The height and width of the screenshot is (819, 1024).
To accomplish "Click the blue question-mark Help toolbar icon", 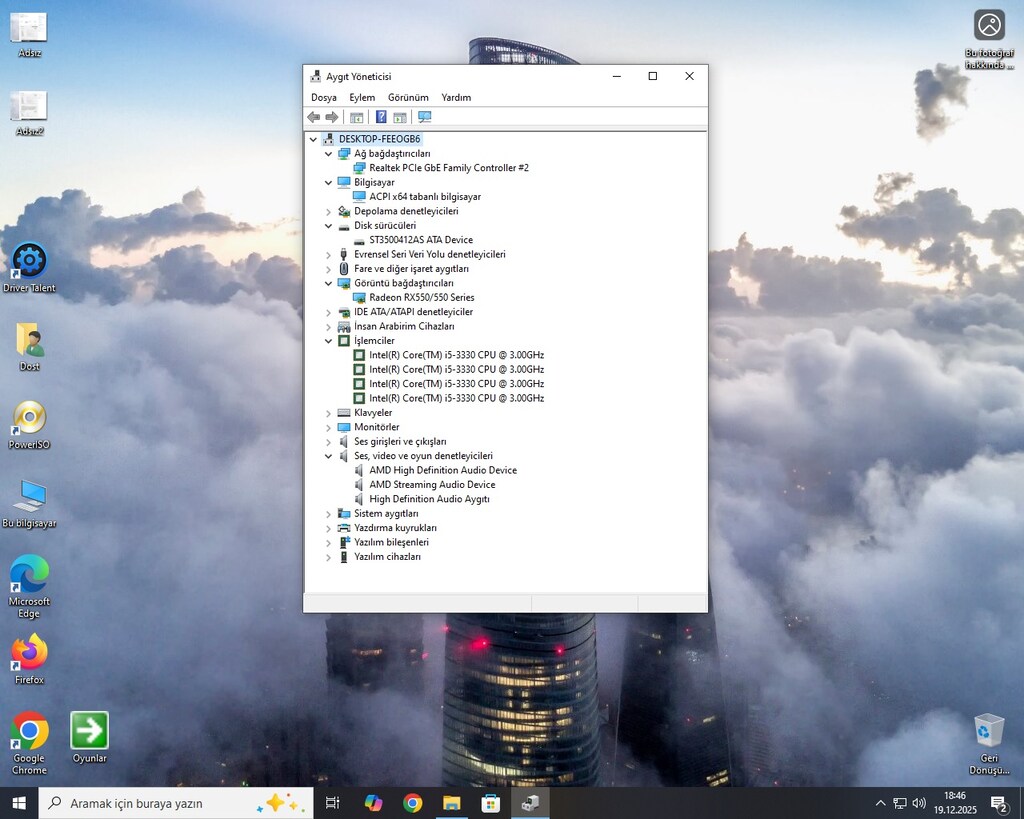I will point(381,117).
